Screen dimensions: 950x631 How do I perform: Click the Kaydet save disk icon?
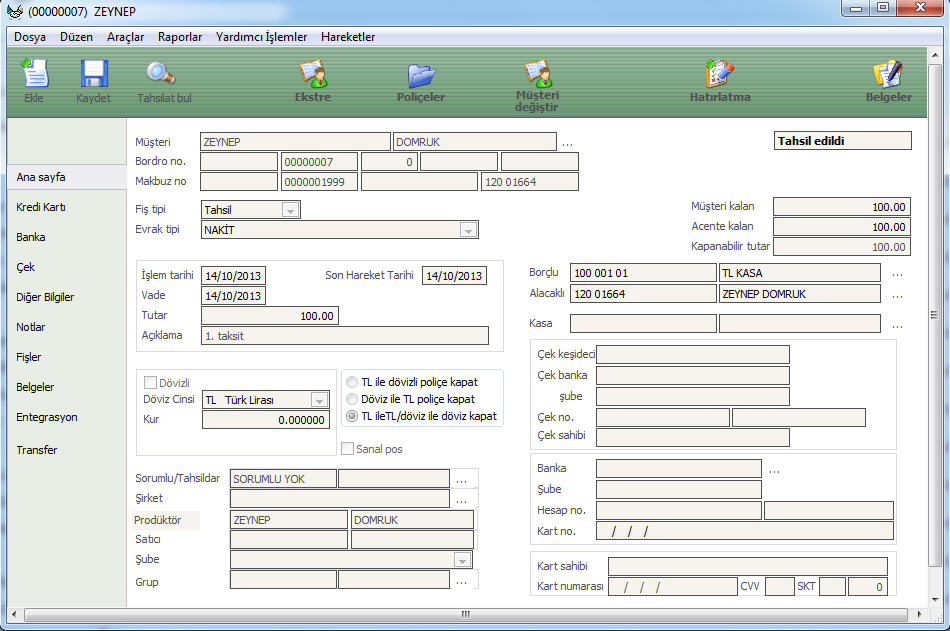click(93, 75)
